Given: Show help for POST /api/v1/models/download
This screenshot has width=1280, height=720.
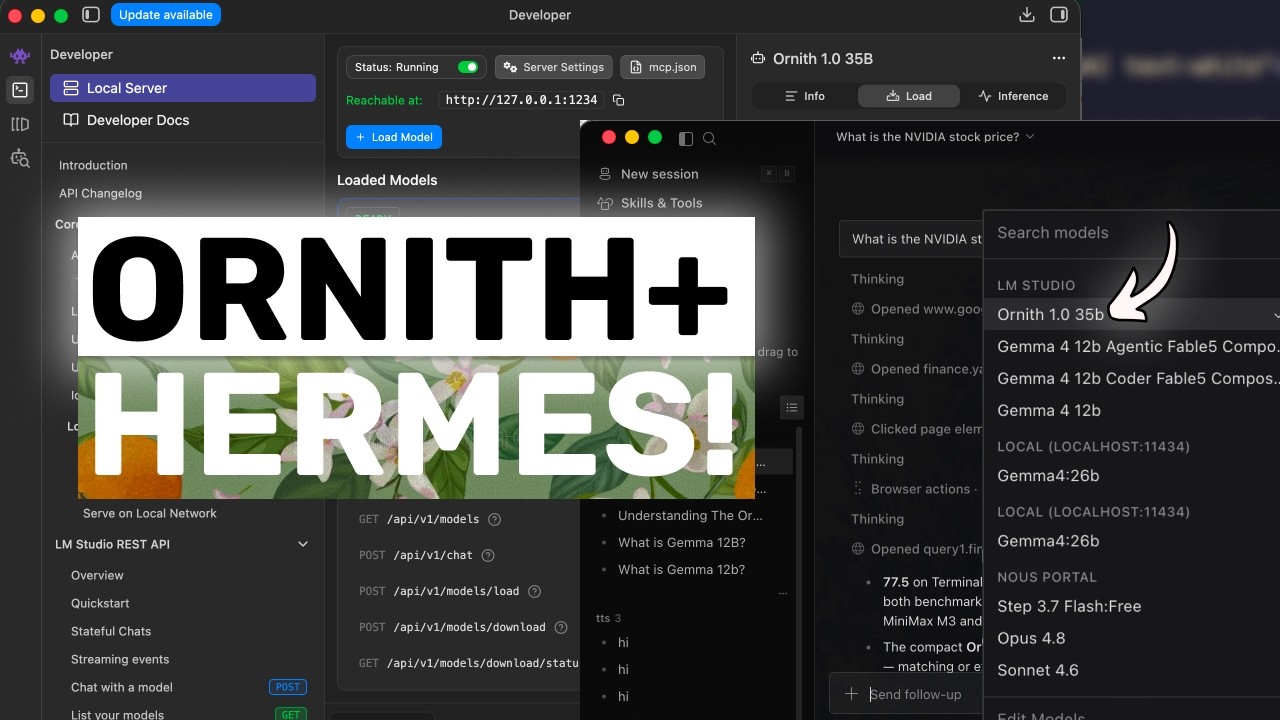Looking at the screenshot, I should (561, 627).
